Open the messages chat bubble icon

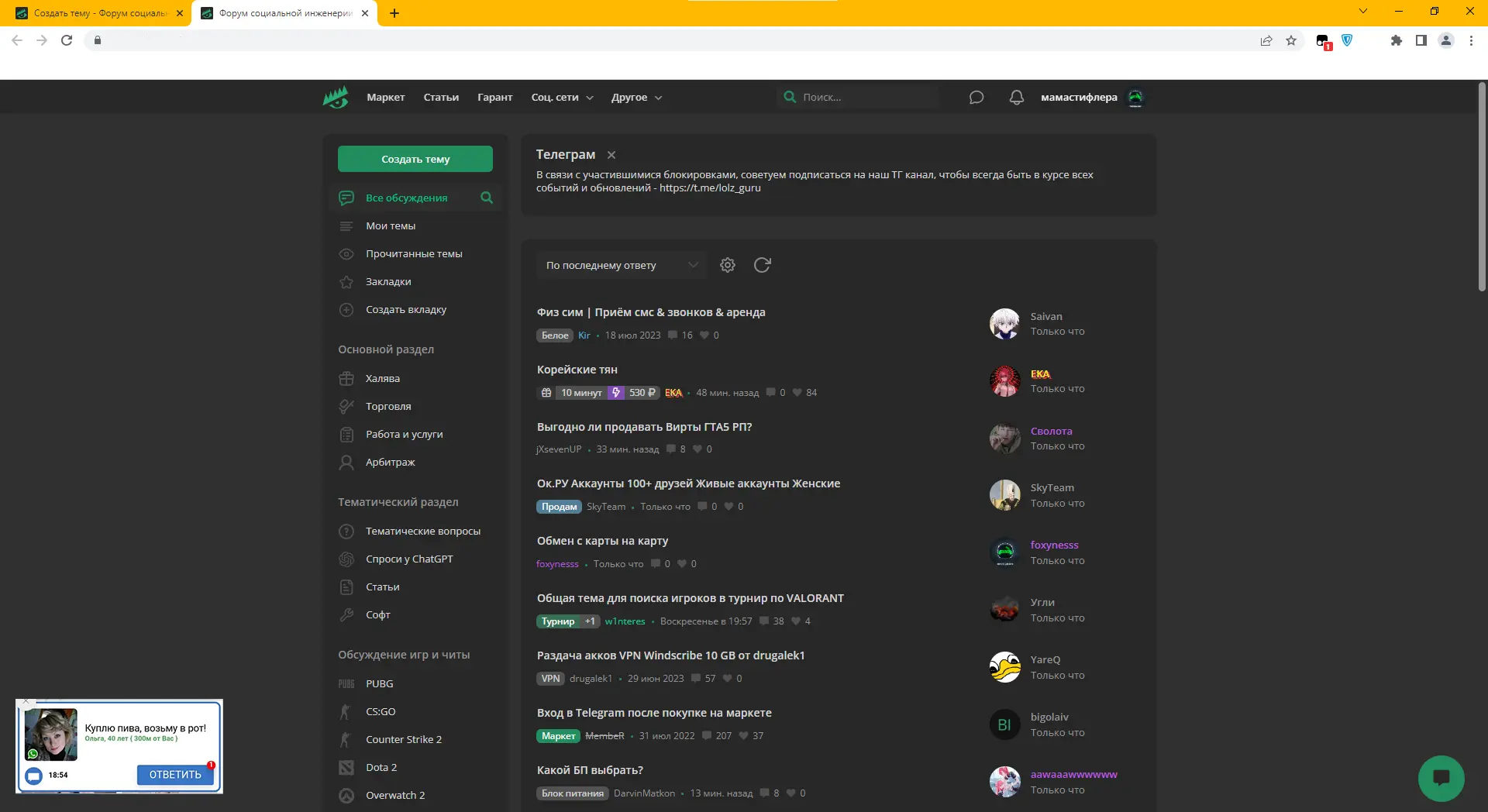click(x=976, y=97)
